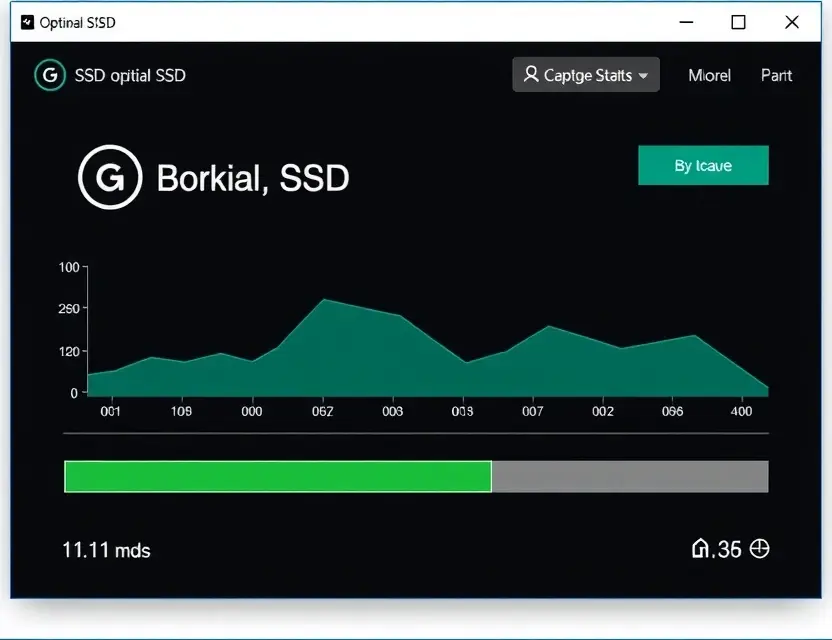Click the .36 value at bottom right
Image resolution: width=832 pixels, height=640 pixels.
point(726,550)
